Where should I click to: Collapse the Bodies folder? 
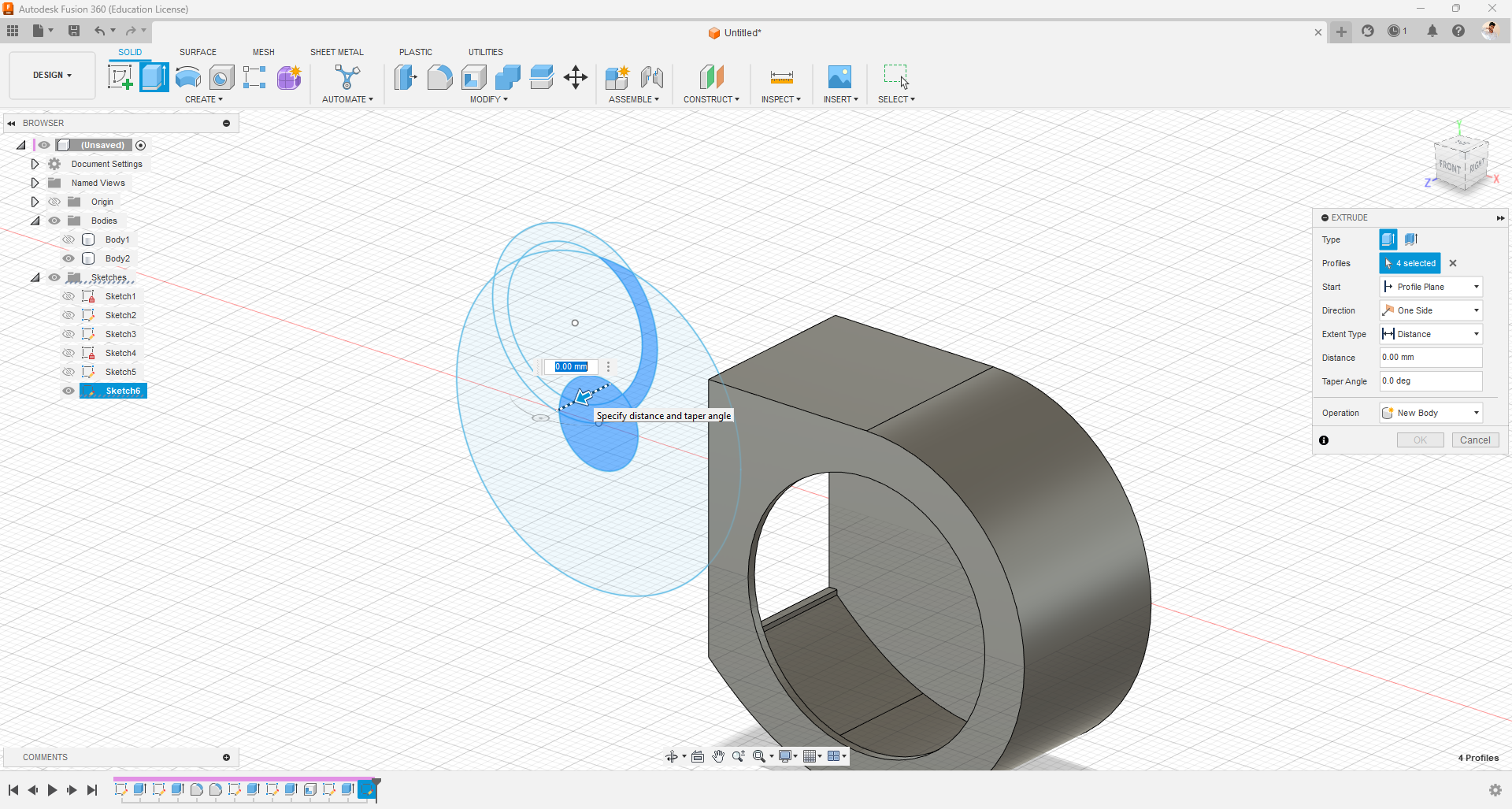coord(35,221)
